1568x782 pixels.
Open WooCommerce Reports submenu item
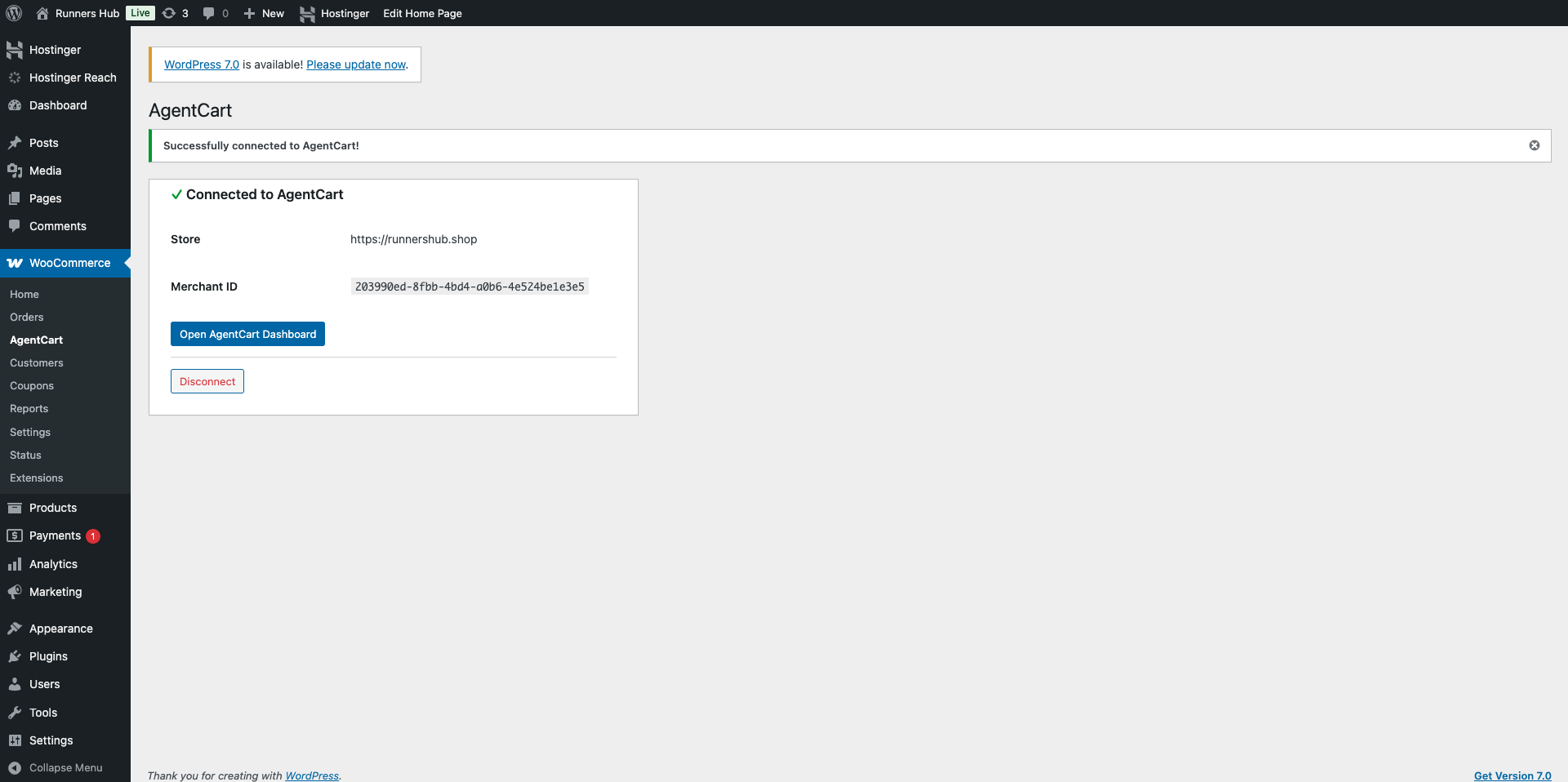pyautogui.click(x=29, y=408)
